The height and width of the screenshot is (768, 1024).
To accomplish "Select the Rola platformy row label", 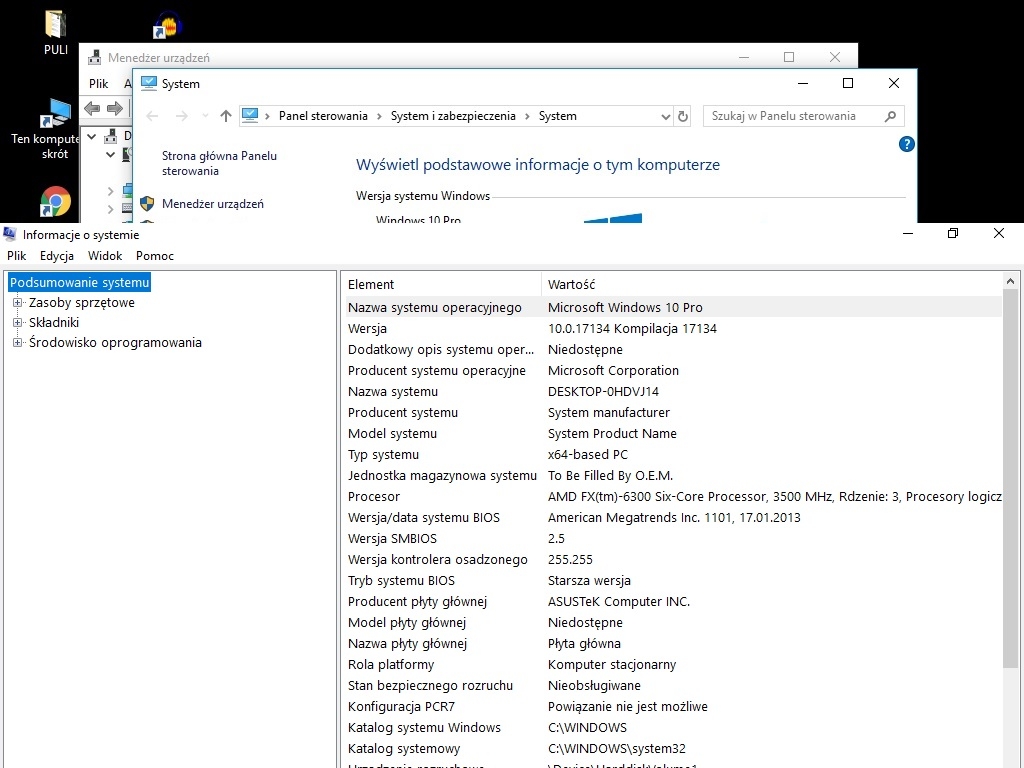I will point(391,665).
